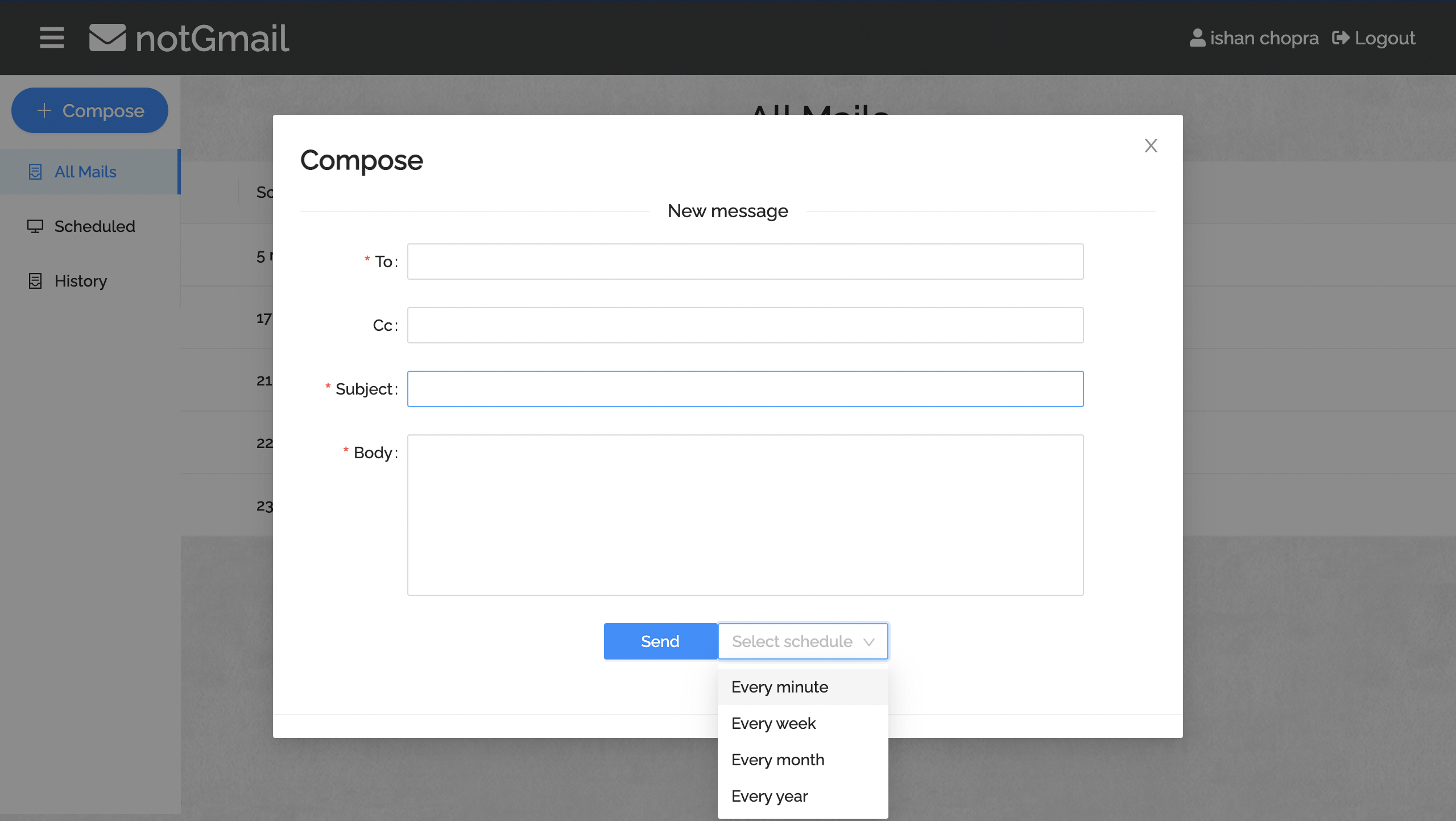Click the Scheduled monitor icon
The image size is (1456, 821).
pyautogui.click(x=35, y=226)
